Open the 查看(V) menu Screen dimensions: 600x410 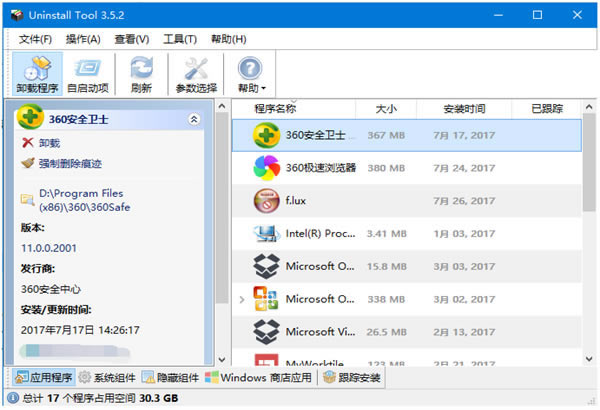tap(132, 39)
